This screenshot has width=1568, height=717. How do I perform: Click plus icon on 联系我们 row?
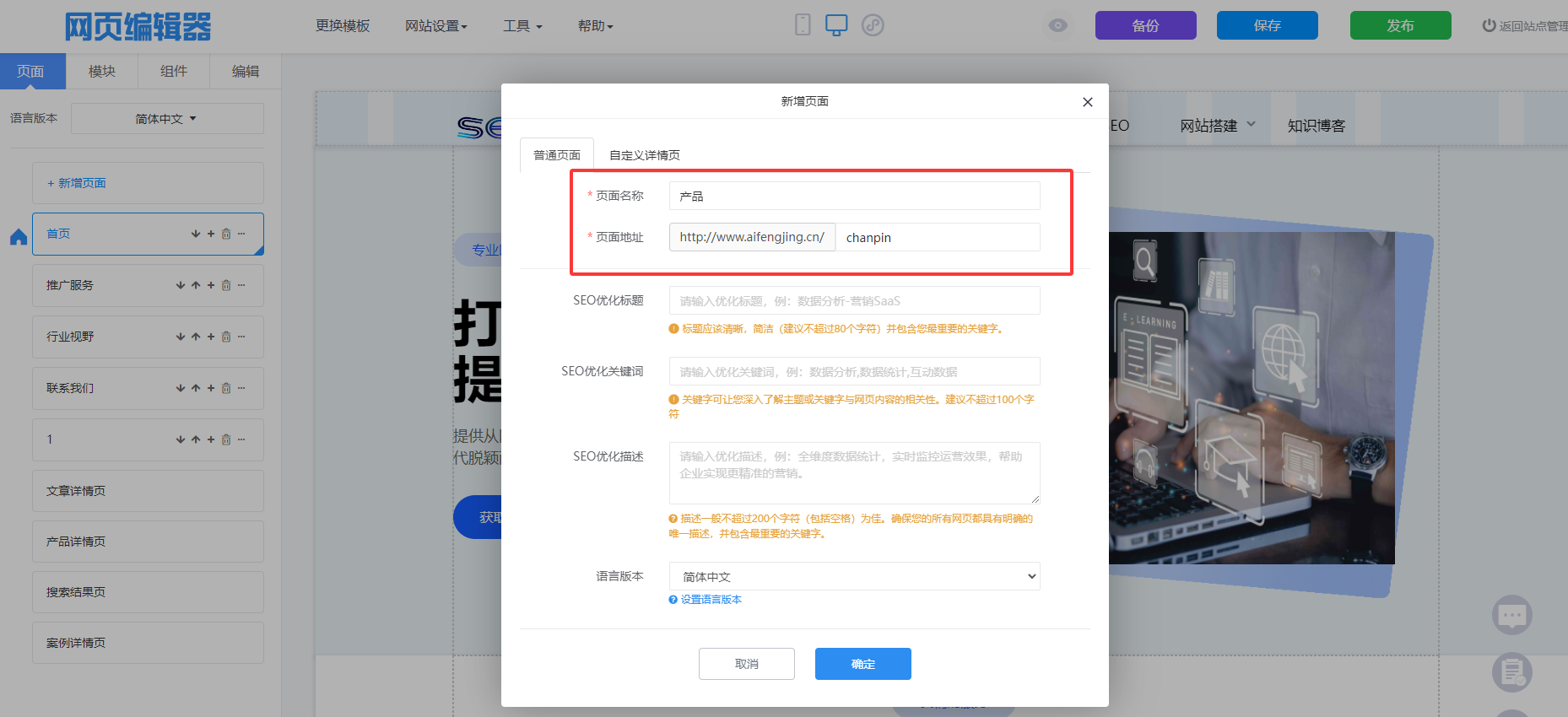[211, 389]
